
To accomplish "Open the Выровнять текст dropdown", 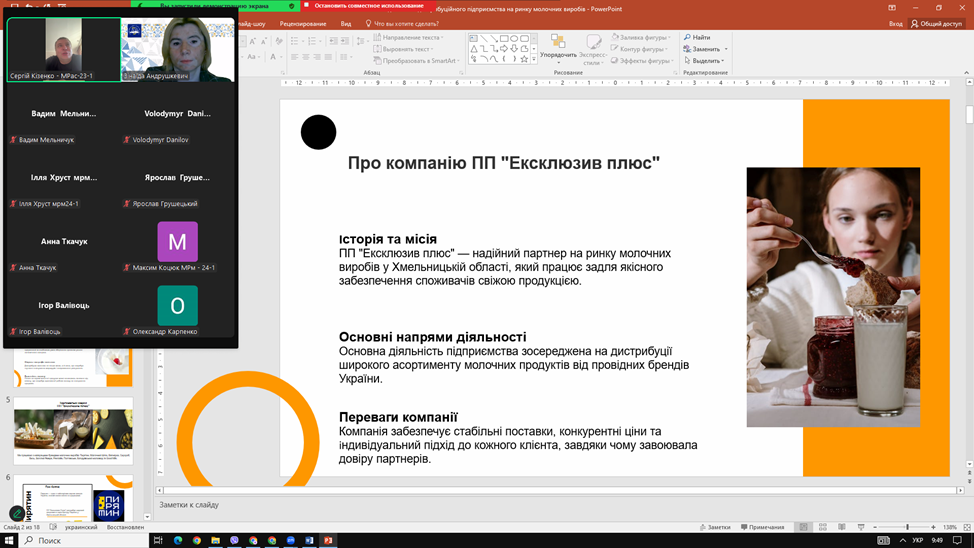I will 404,49.
